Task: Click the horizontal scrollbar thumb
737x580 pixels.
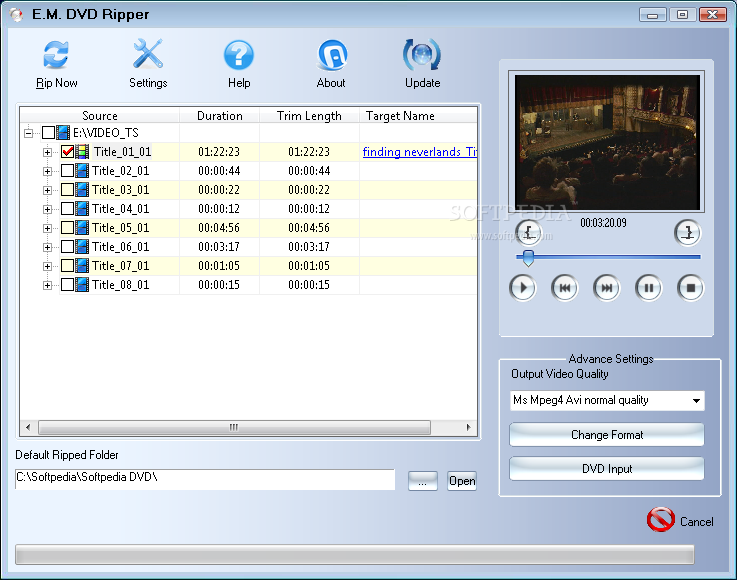Action: (234, 427)
